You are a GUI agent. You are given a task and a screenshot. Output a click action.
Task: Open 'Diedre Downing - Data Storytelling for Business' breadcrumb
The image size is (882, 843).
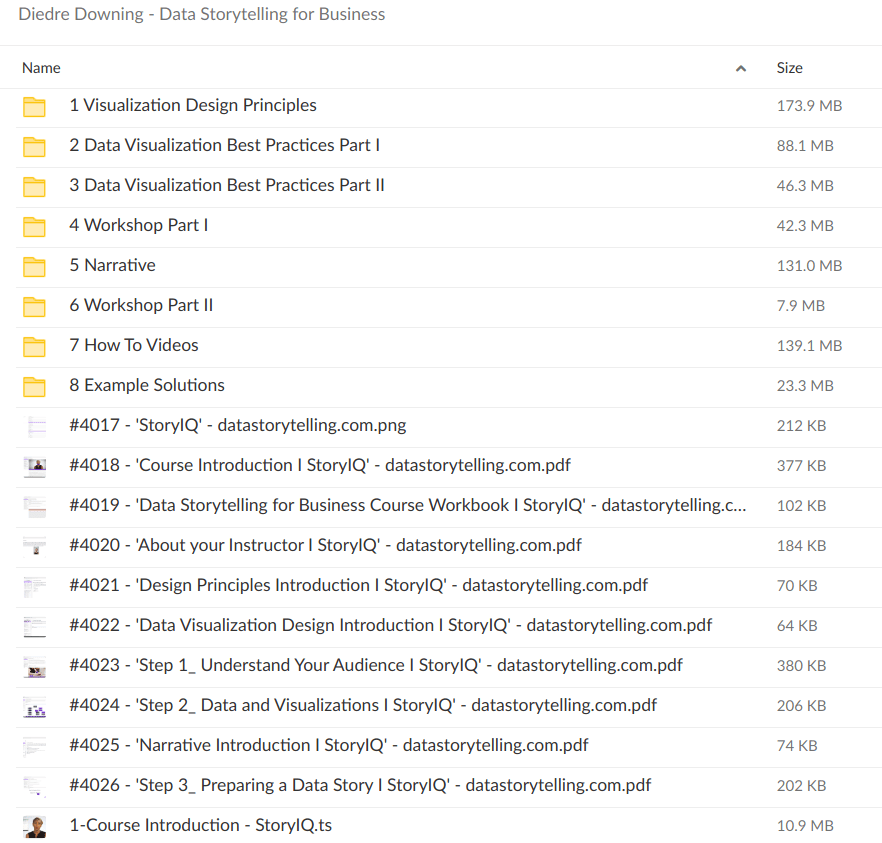[x=201, y=14]
